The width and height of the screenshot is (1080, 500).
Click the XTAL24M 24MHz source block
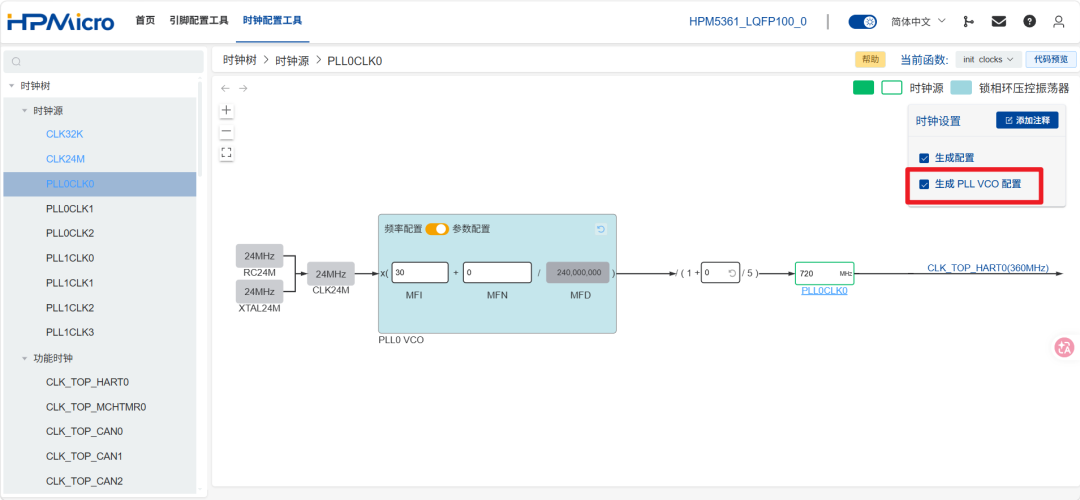pyautogui.click(x=260, y=291)
